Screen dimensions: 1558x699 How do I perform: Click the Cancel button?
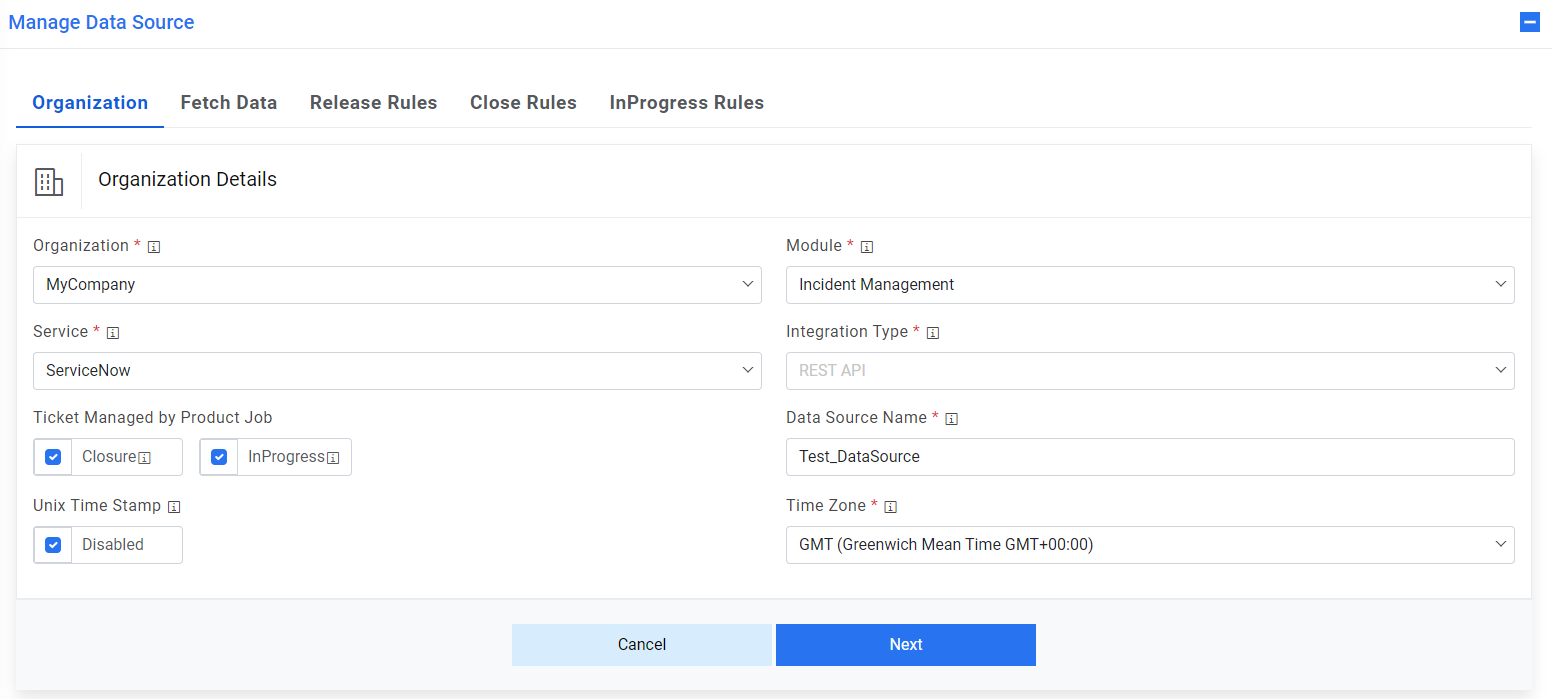click(642, 645)
